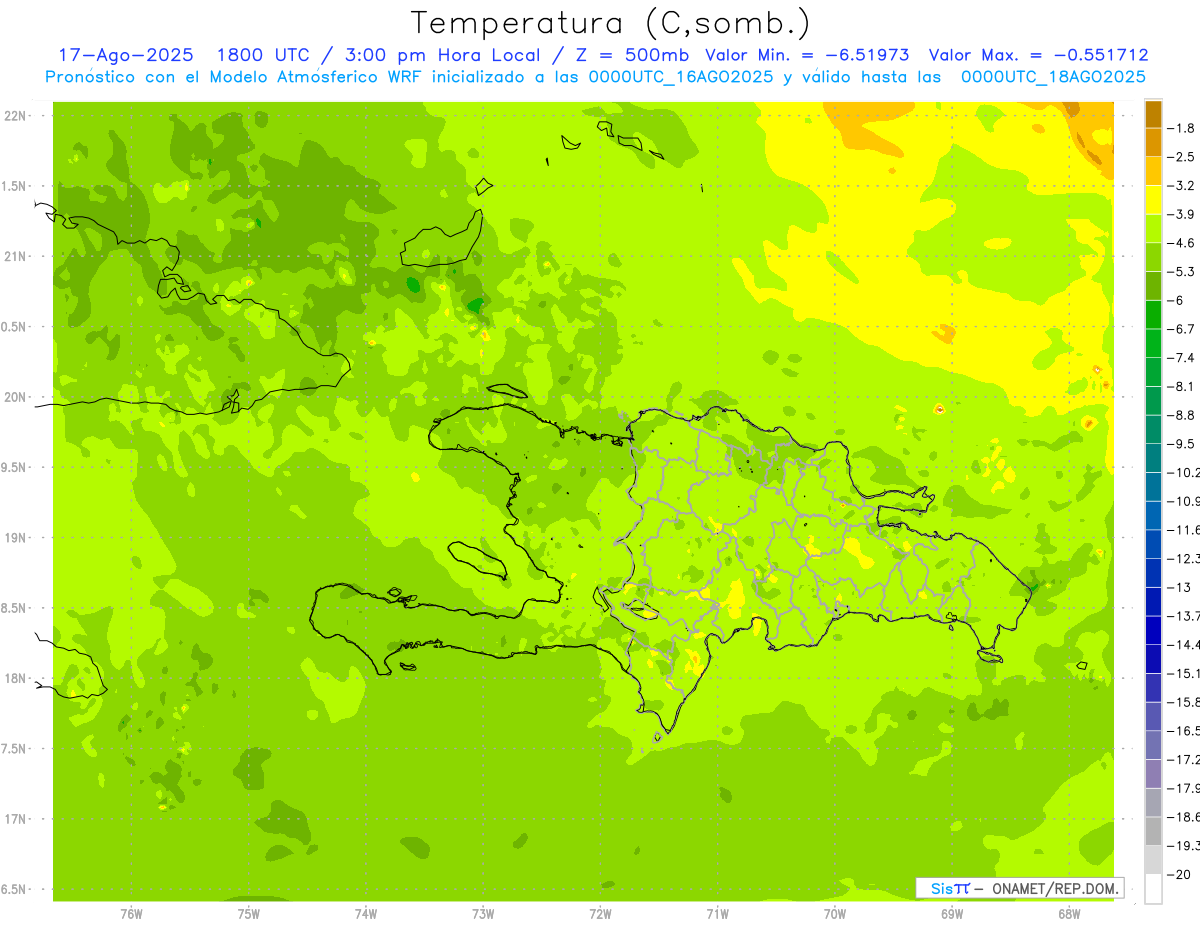Click the date text '17-Ago-2025'
The height and width of the screenshot is (927, 1200).
126,56
